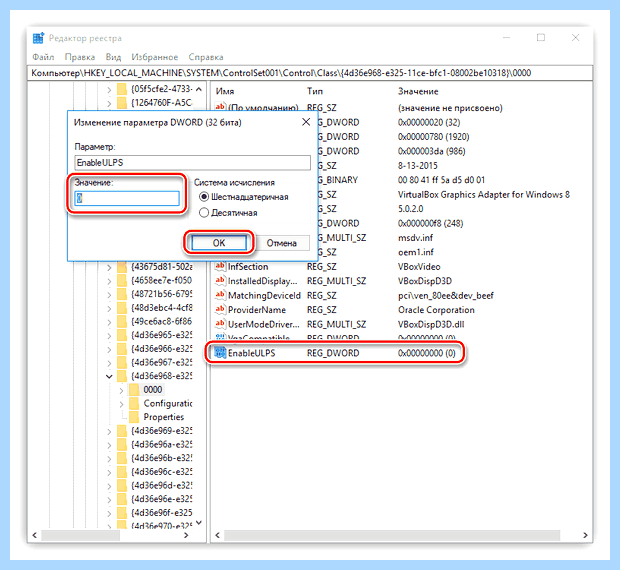
Task: Select the Шестнадцатеричная radio button
Action: (x=204, y=197)
